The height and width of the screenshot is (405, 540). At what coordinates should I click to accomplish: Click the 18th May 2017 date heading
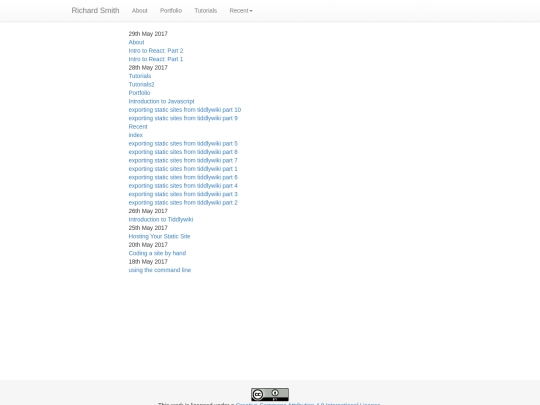(148, 262)
